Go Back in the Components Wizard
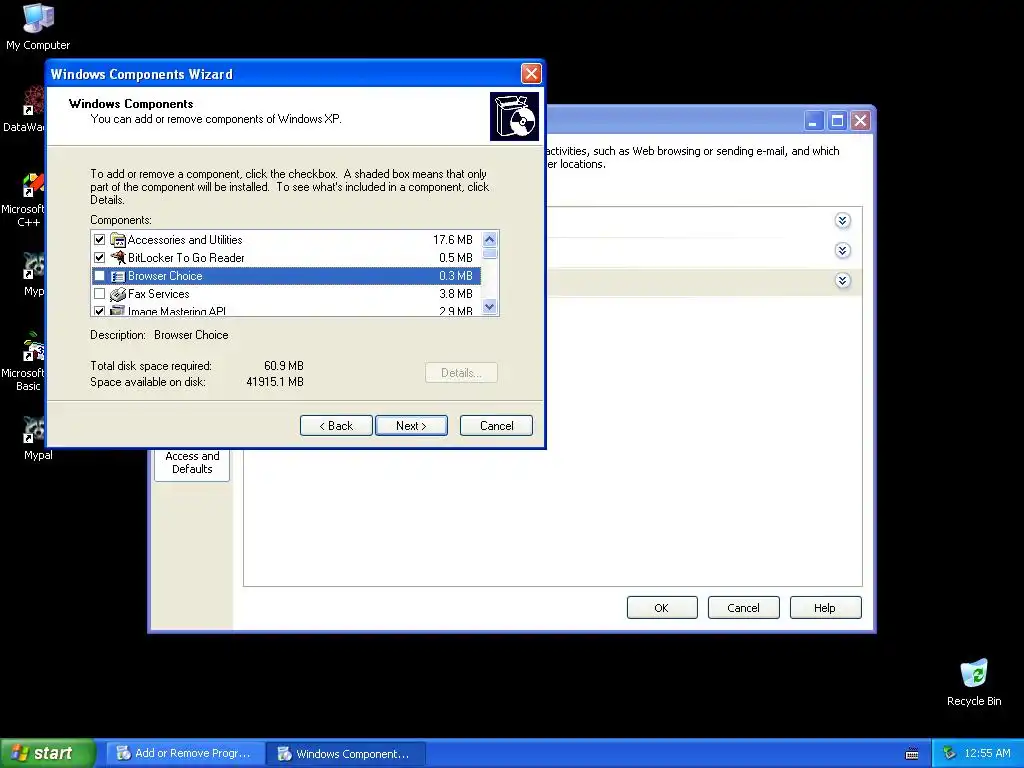The width and height of the screenshot is (1024, 768). [336, 426]
